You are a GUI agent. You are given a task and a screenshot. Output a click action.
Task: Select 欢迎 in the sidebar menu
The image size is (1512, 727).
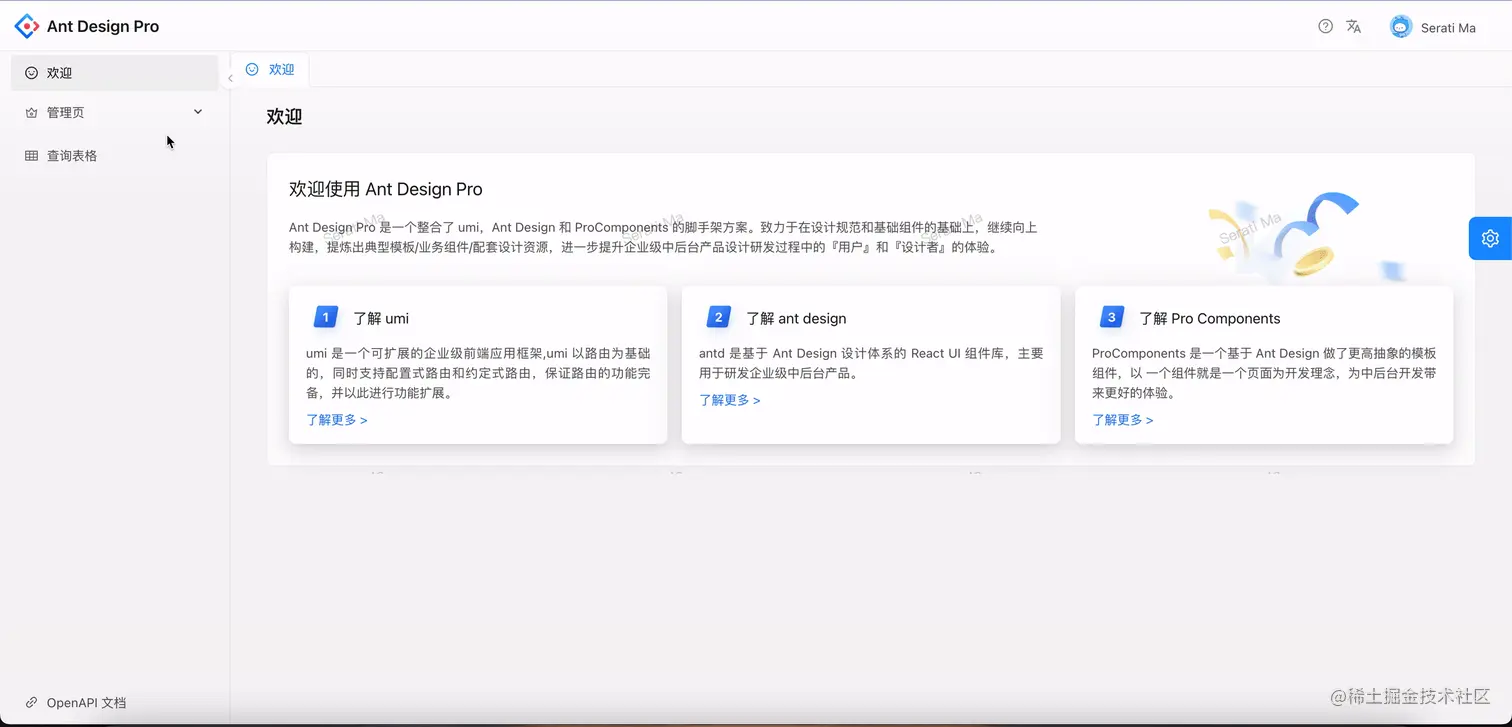pyautogui.click(x=115, y=73)
